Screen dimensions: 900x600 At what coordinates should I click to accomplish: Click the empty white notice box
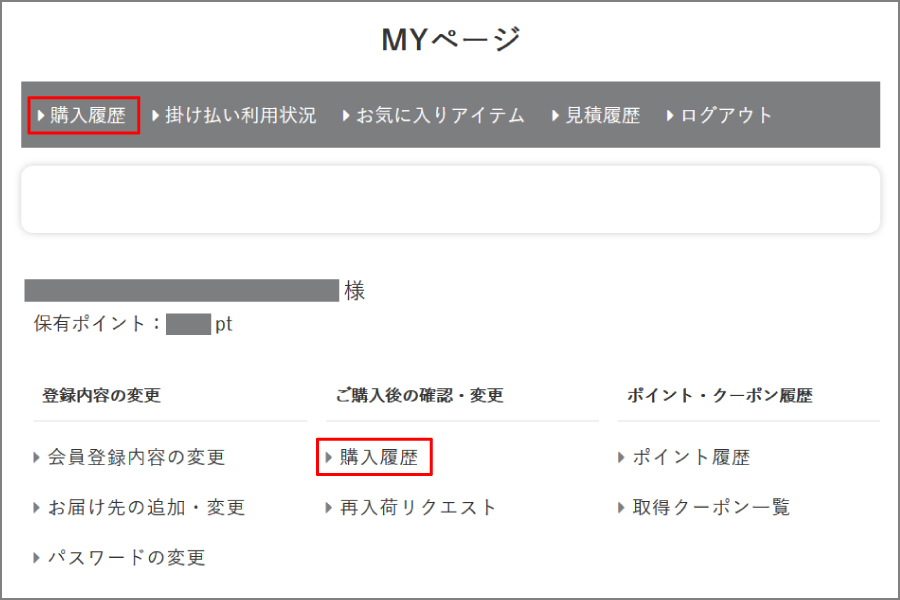click(x=450, y=199)
